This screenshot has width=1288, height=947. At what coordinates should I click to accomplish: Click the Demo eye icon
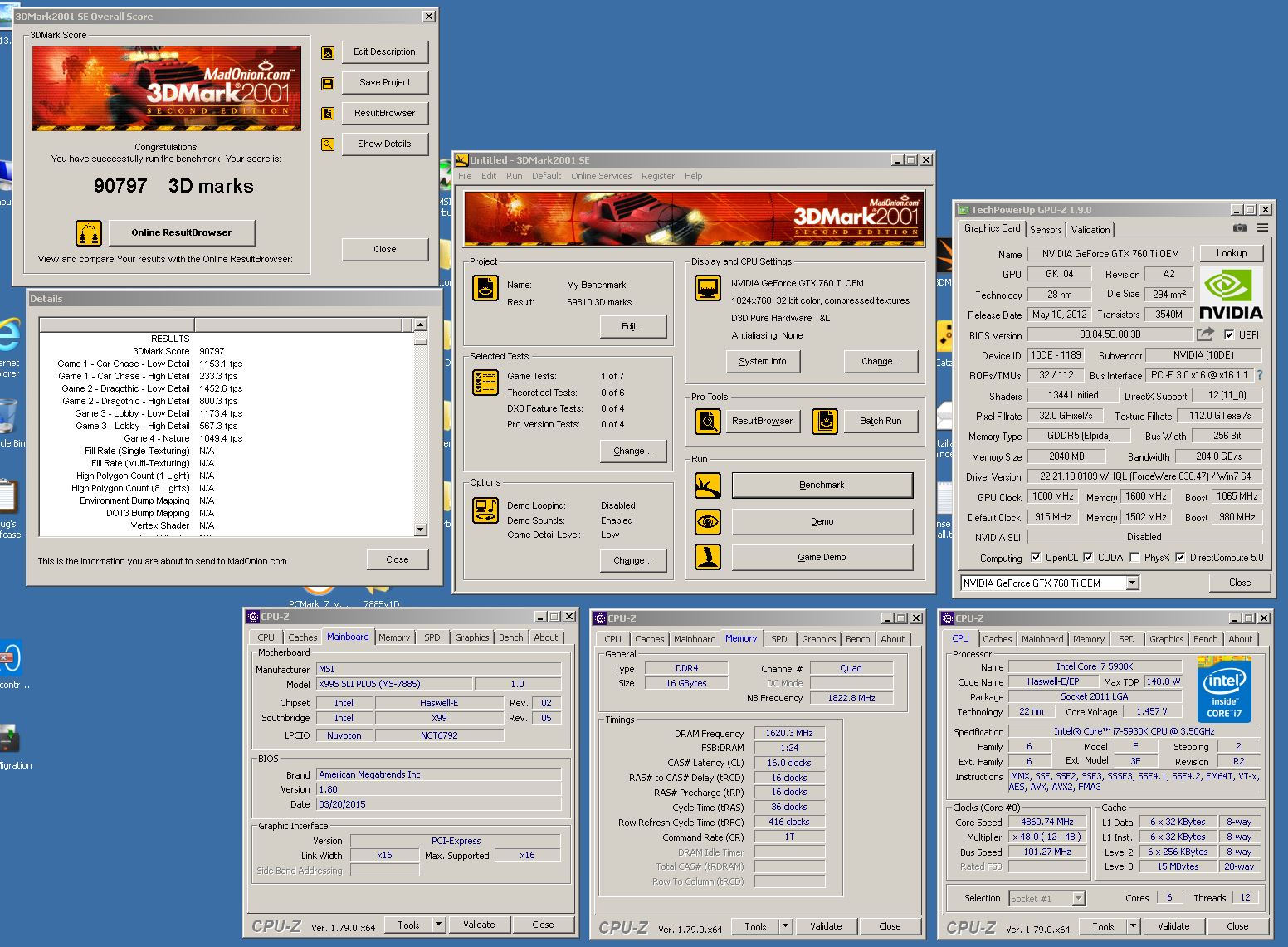708,522
